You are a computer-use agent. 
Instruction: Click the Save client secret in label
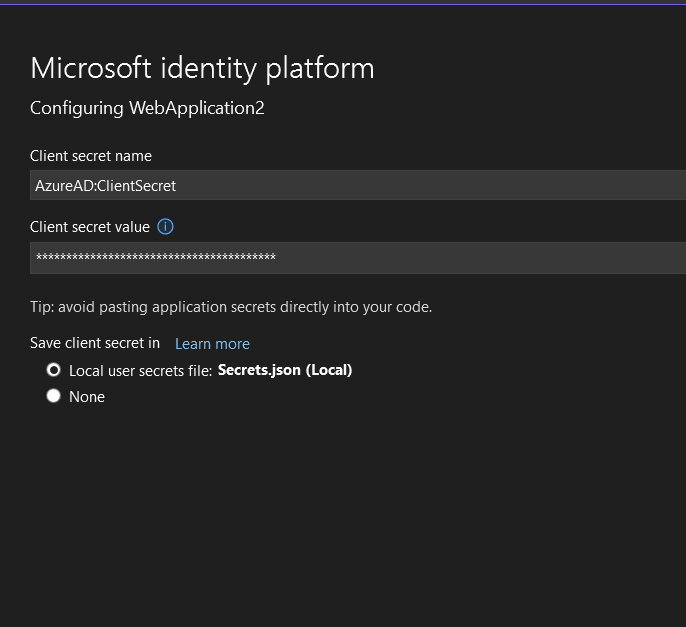coord(95,343)
